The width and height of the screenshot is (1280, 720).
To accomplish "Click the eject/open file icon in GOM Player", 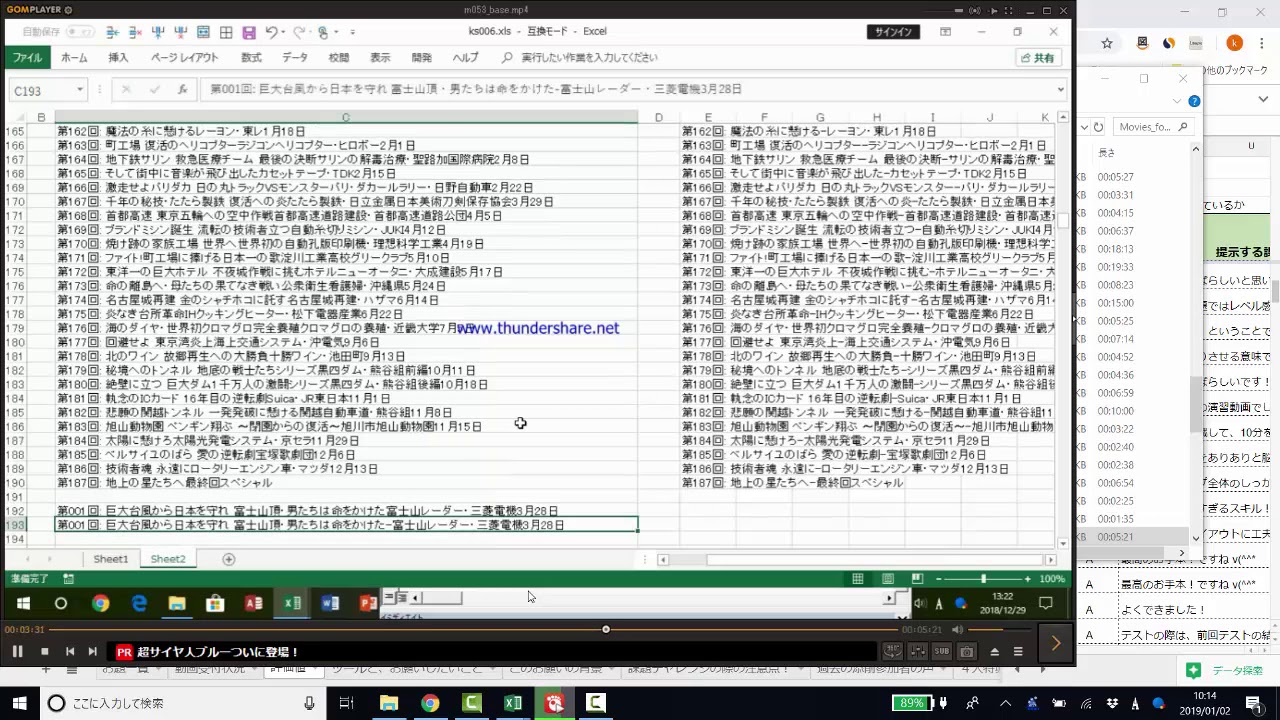I will click(994, 652).
